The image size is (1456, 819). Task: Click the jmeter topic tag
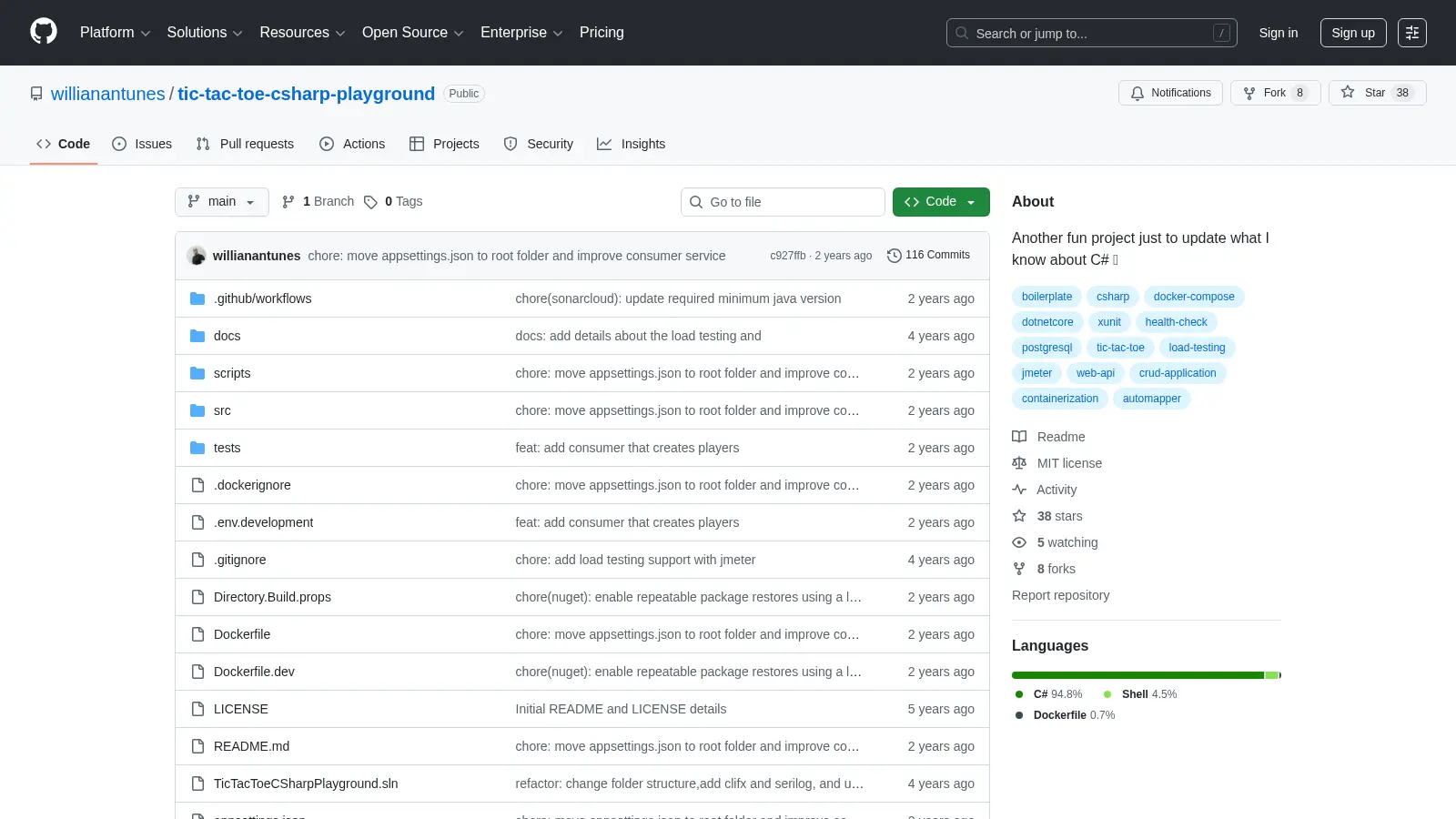click(x=1036, y=373)
